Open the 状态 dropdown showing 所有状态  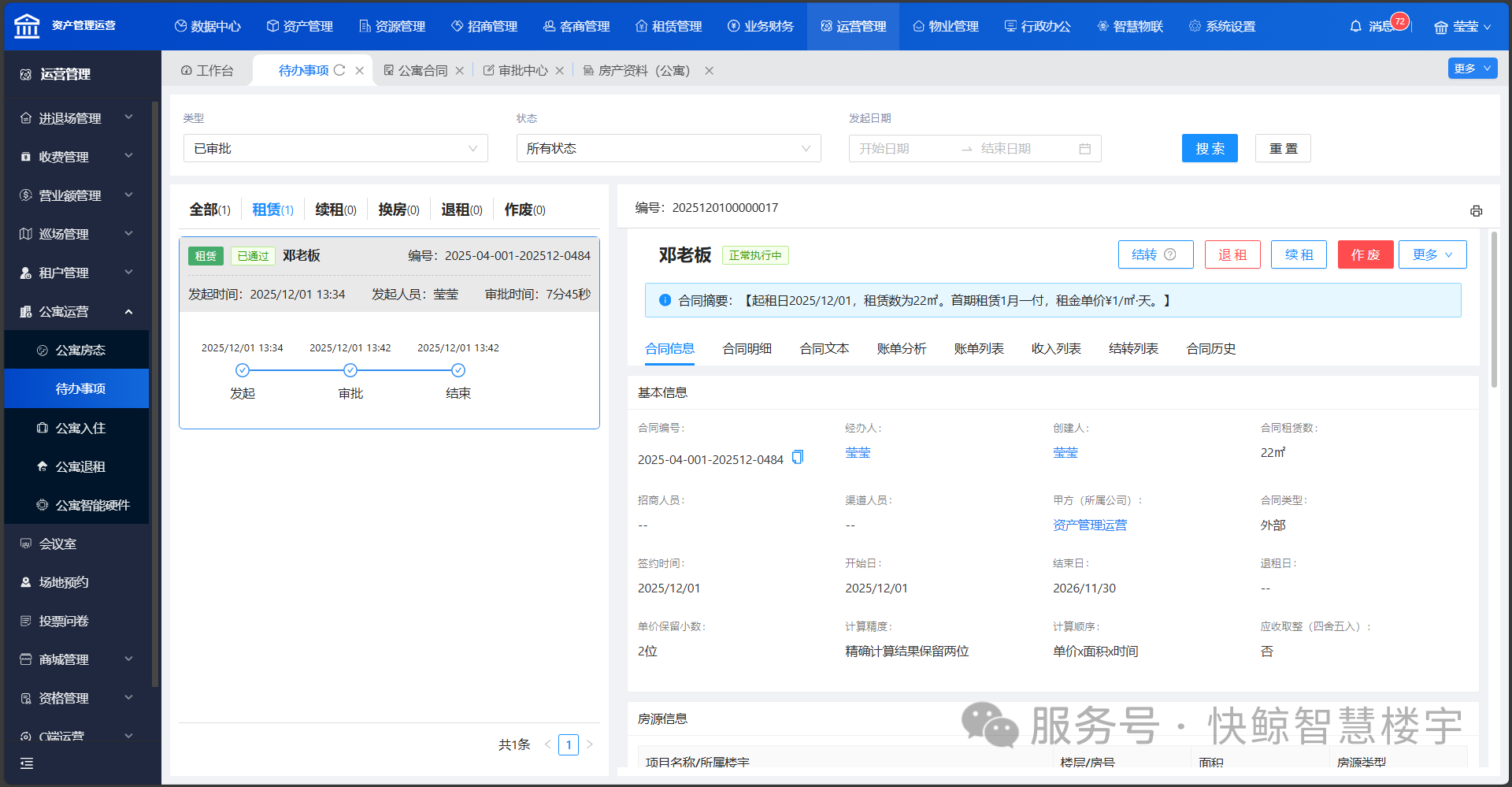point(668,149)
